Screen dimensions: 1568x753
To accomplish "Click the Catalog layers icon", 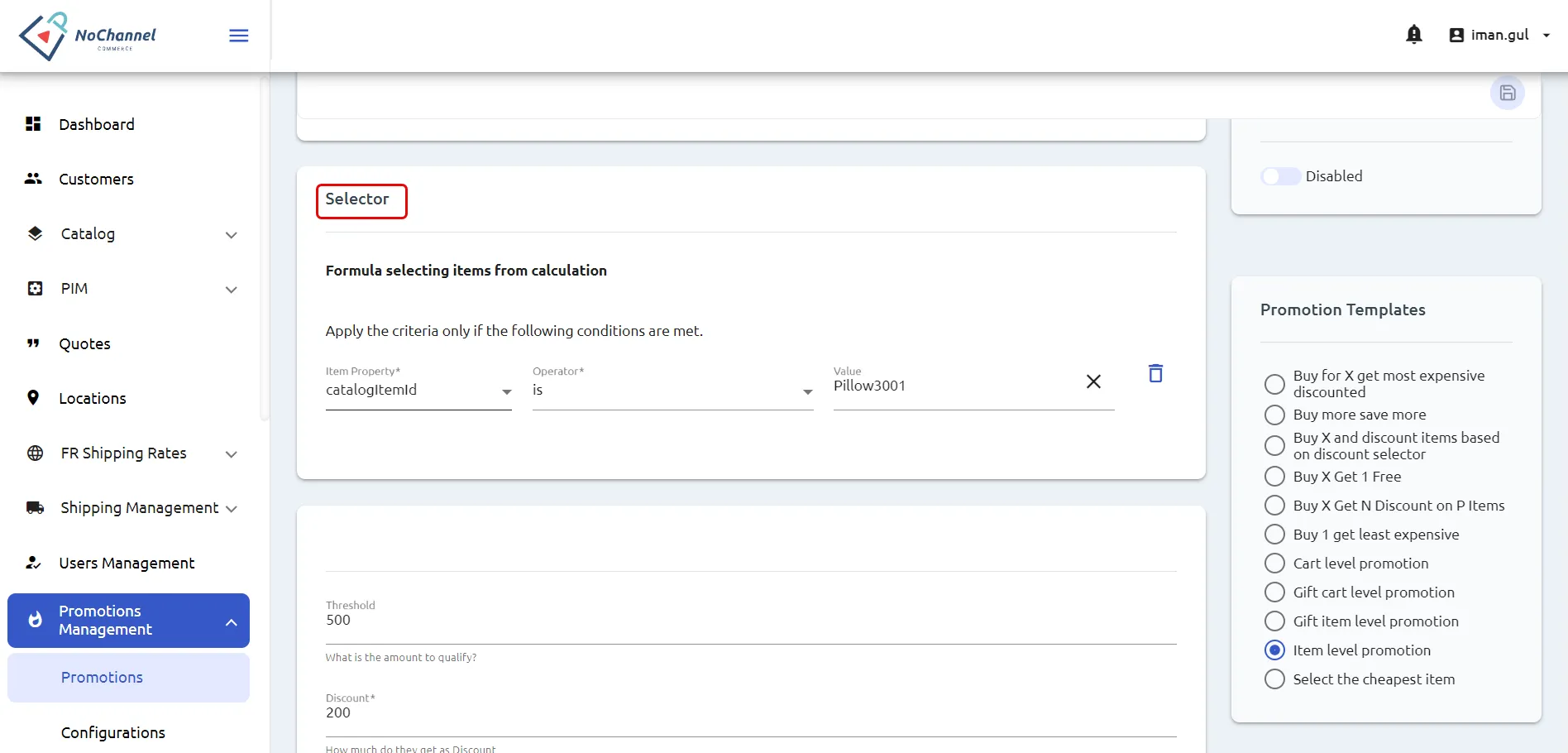I will coord(35,233).
